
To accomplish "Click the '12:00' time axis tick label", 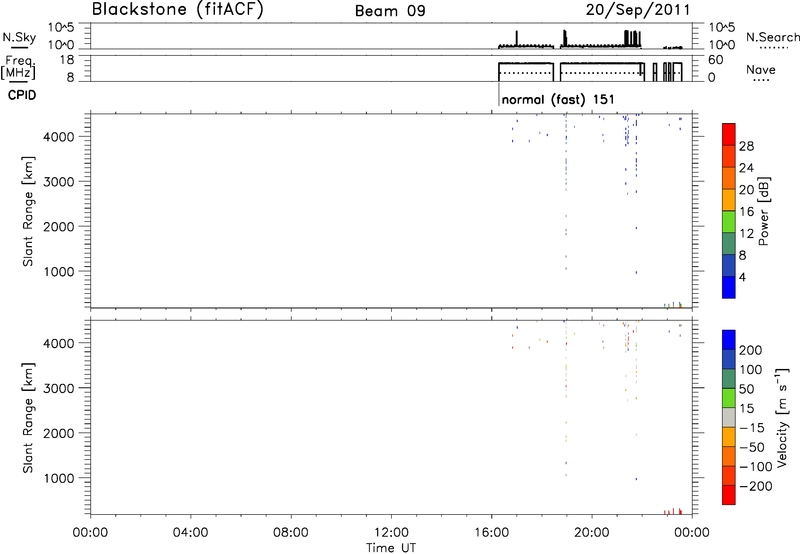I will [x=391, y=533].
